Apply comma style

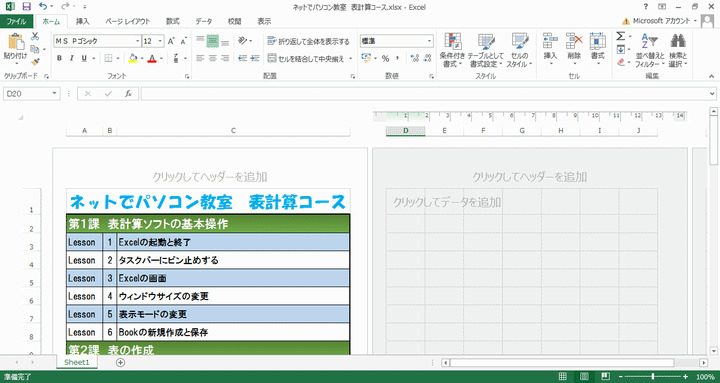397,58
